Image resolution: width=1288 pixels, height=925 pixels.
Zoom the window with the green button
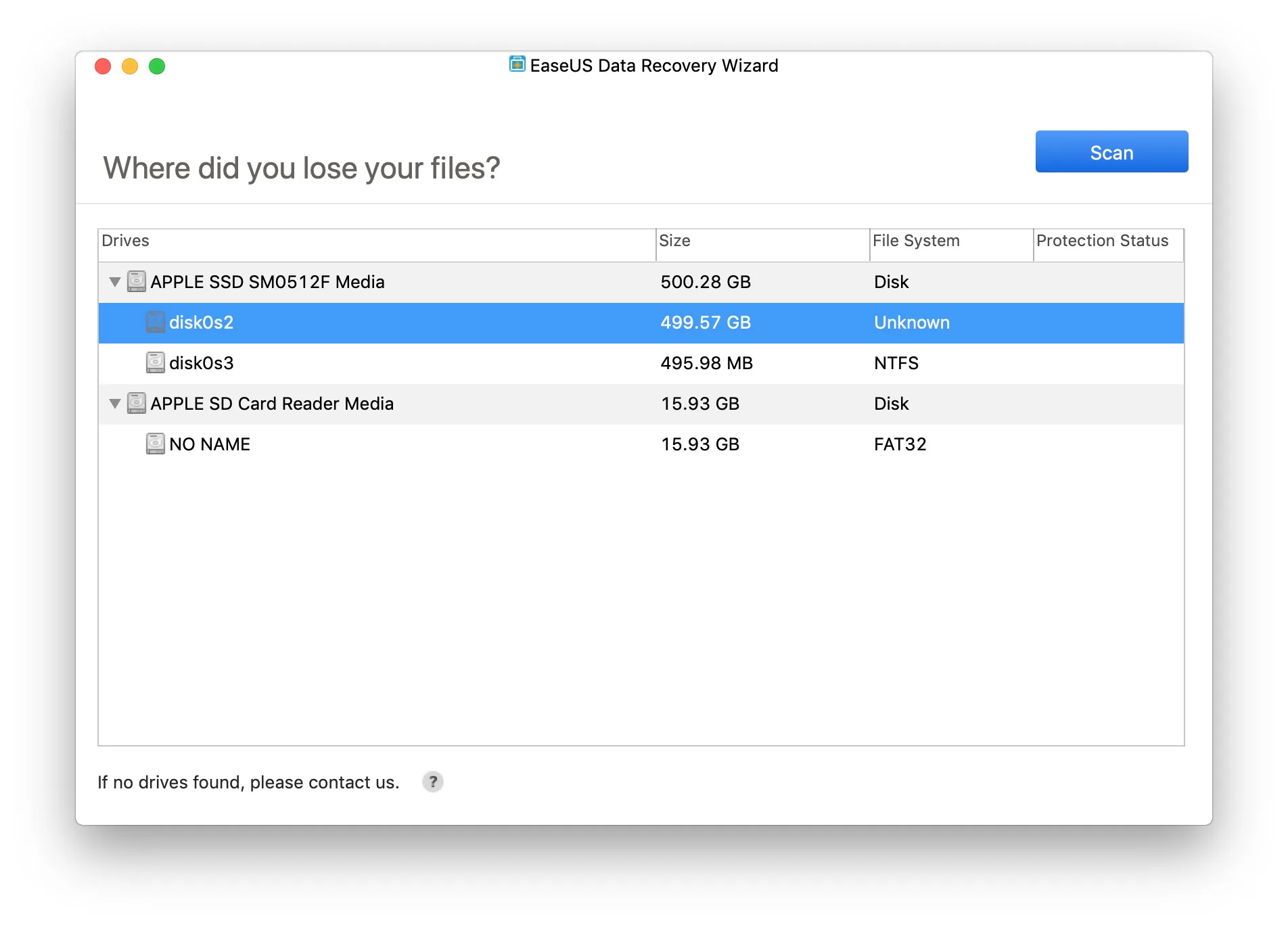click(x=157, y=66)
